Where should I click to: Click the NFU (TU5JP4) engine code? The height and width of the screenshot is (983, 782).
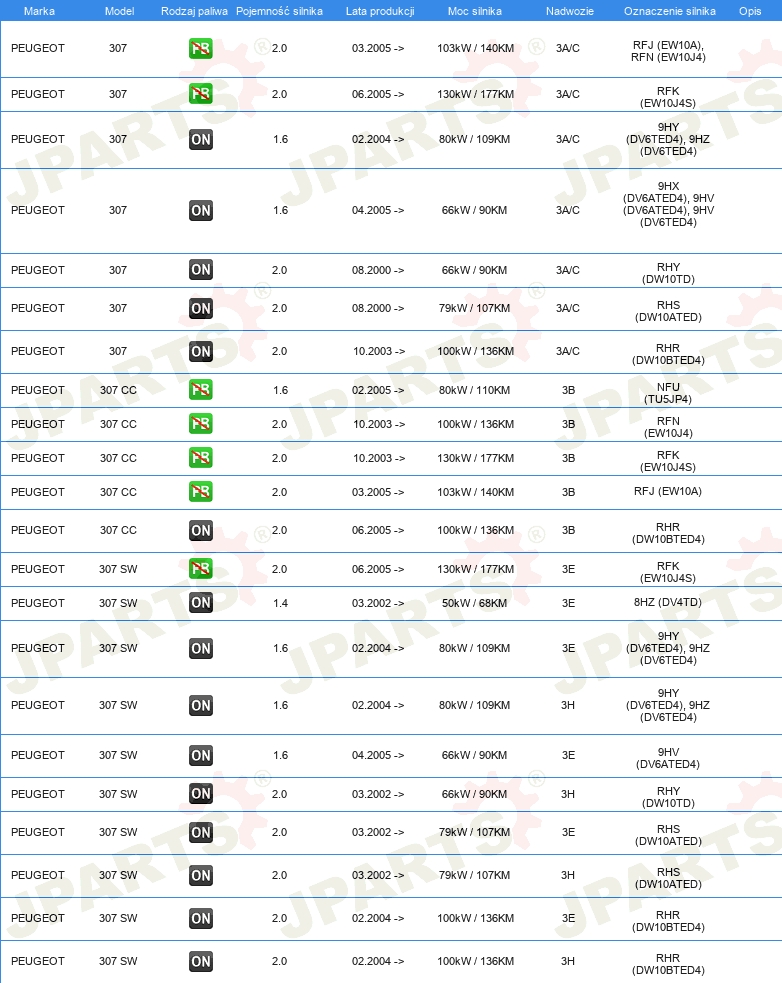[668, 393]
